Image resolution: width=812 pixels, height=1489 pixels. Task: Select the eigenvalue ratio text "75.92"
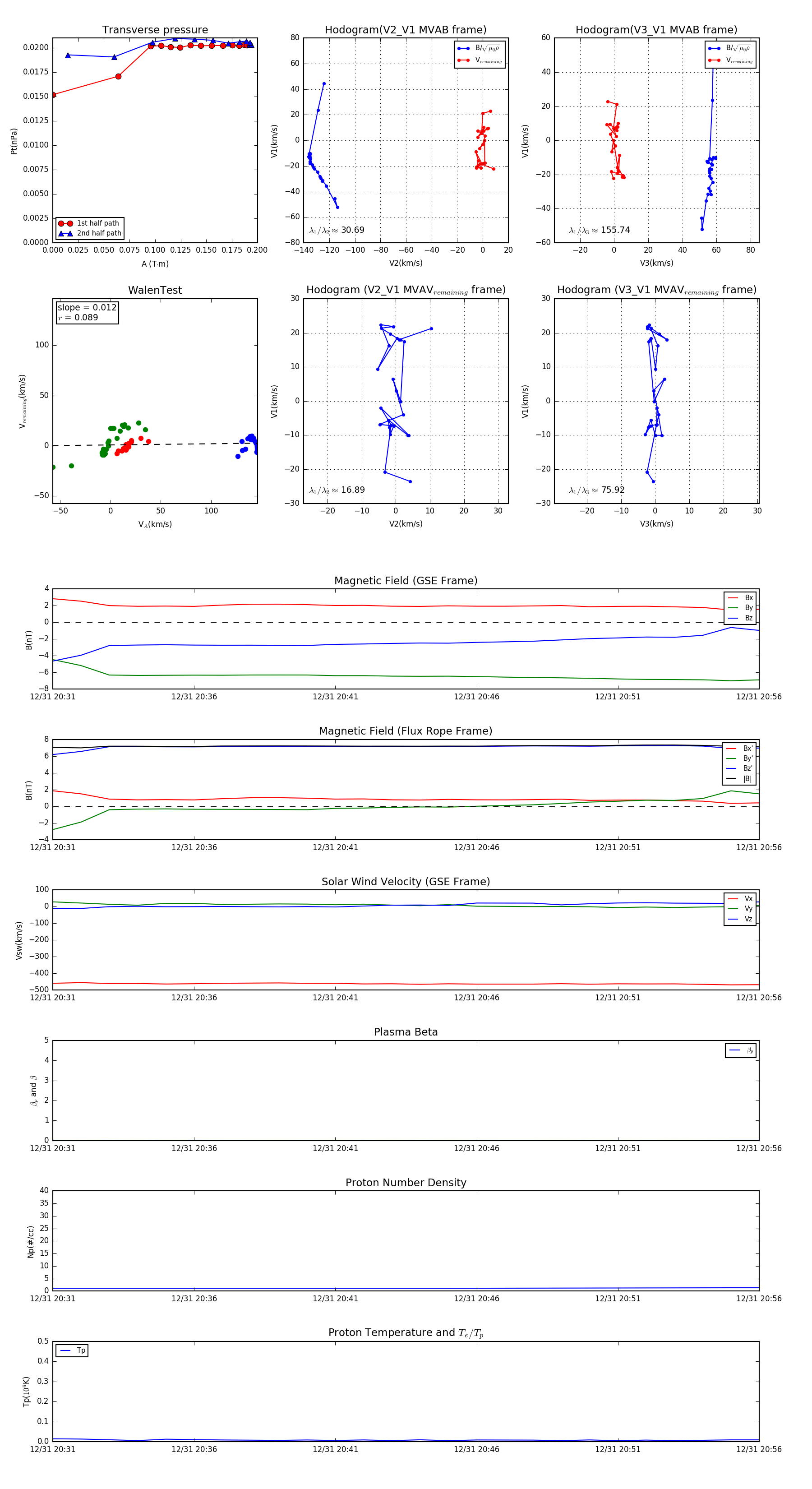click(x=613, y=490)
